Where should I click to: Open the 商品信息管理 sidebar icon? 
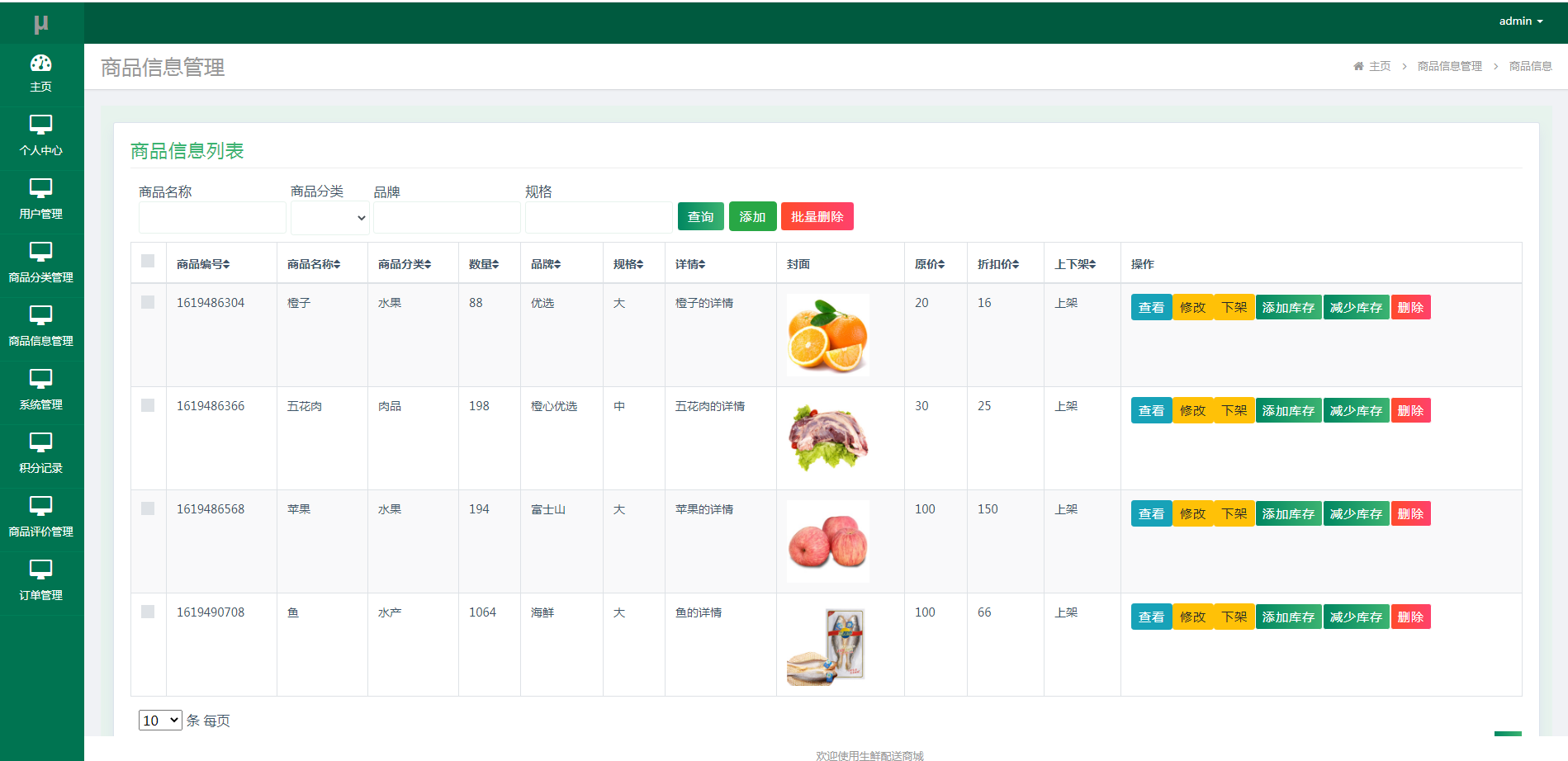coord(40,315)
